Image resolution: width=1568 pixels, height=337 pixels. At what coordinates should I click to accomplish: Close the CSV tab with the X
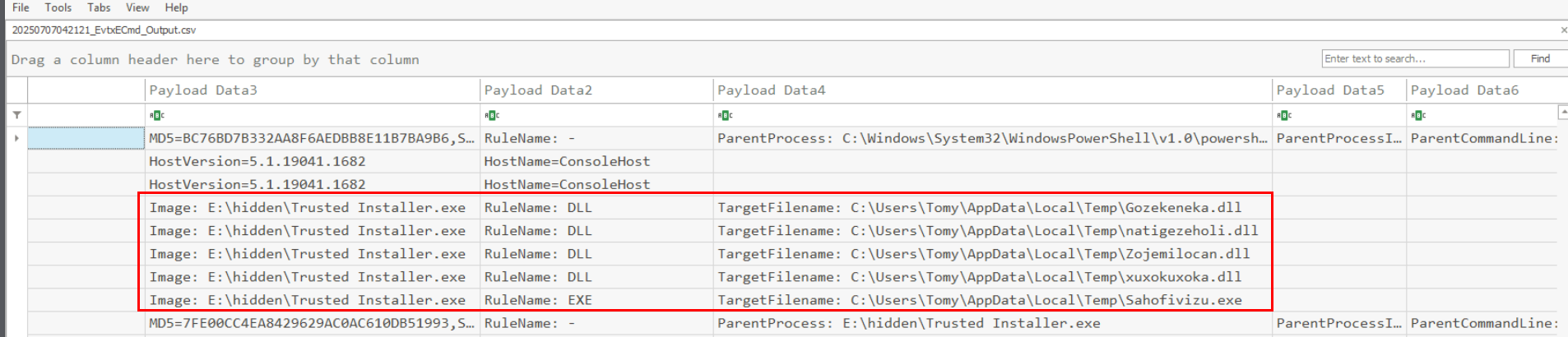[x=1563, y=30]
